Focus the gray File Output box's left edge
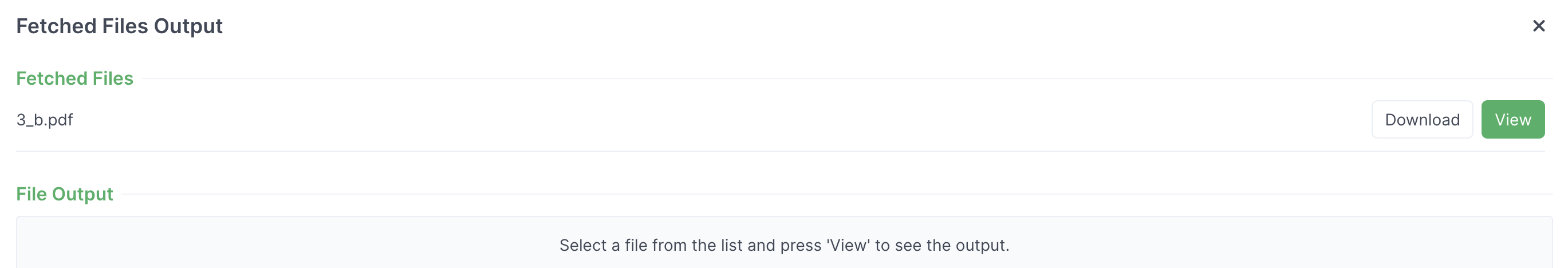1568x268 pixels. point(17,242)
